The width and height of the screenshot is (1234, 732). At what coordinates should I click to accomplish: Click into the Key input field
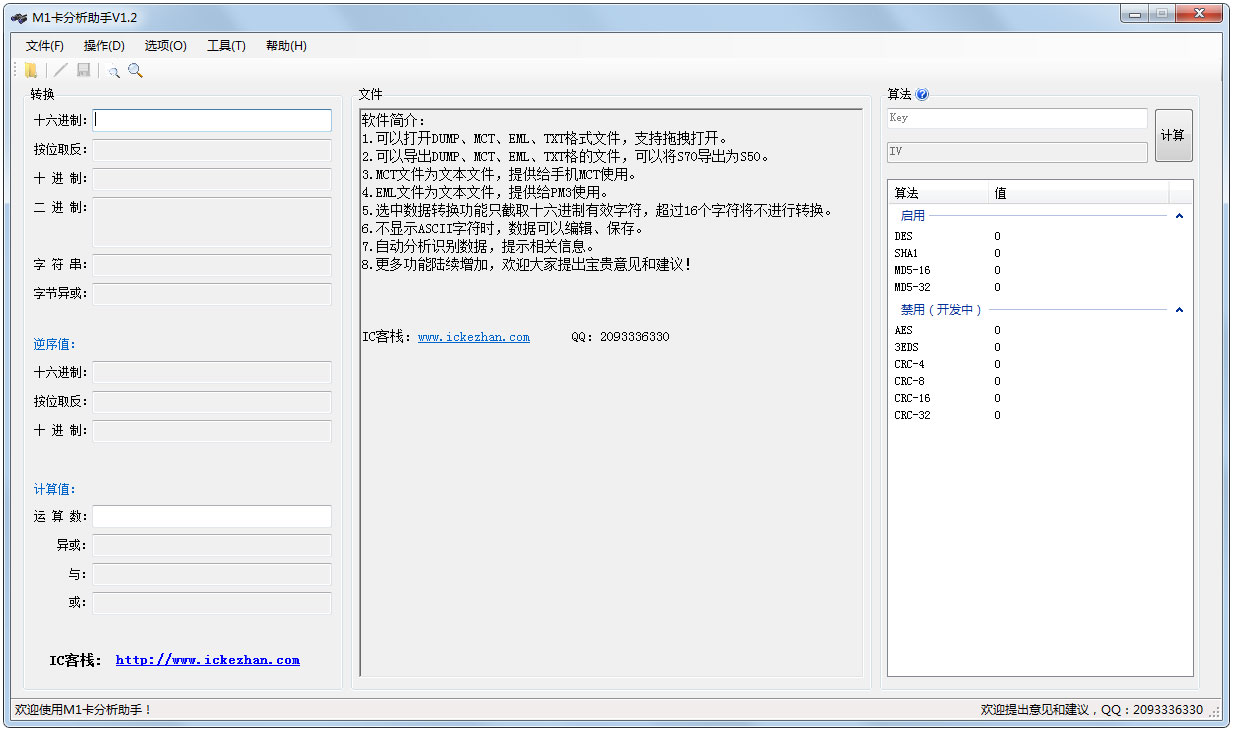coord(1017,118)
